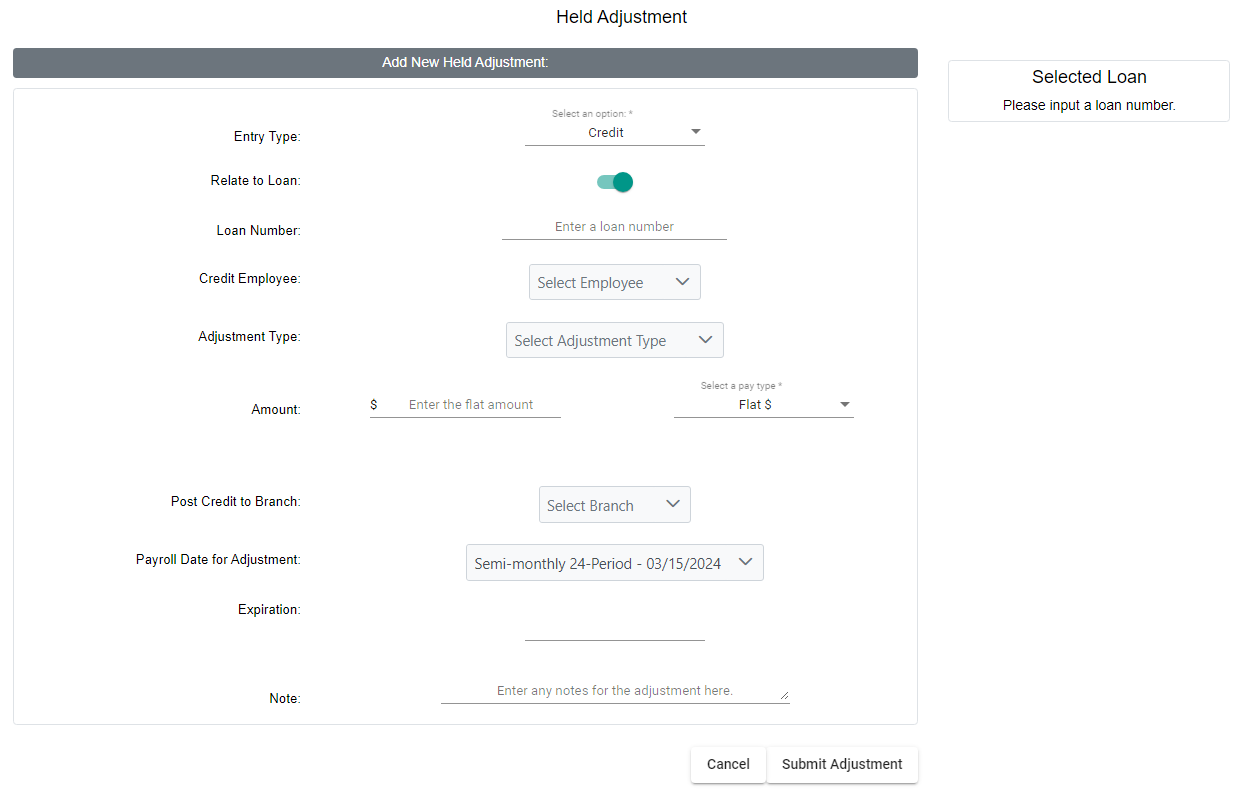
Task: Click the Cancel button
Action: 728,764
